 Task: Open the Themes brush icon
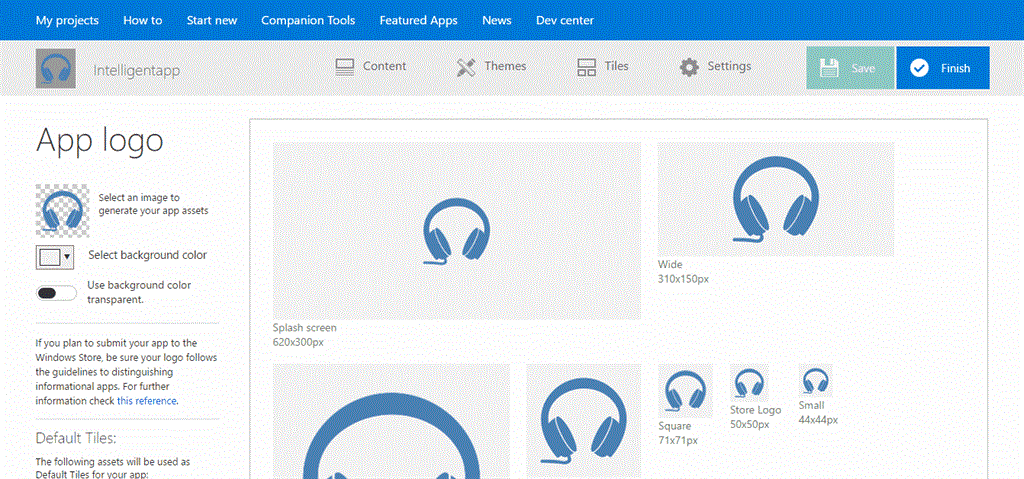pos(466,67)
